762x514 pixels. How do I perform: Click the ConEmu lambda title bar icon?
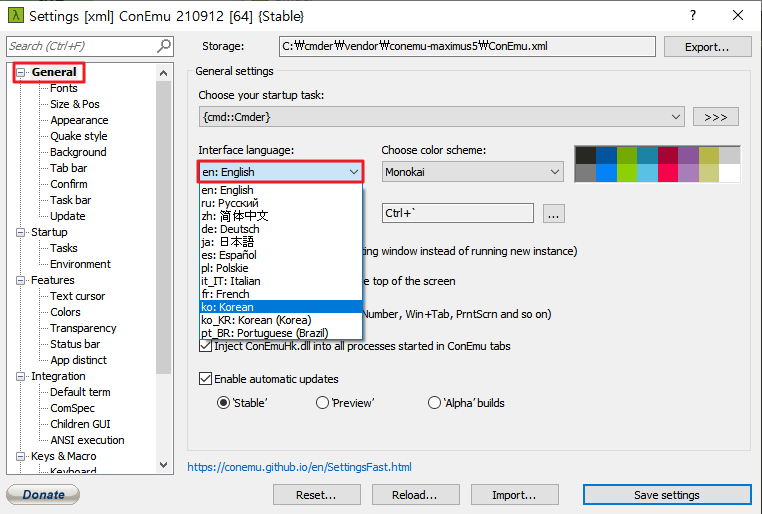click(16, 15)
